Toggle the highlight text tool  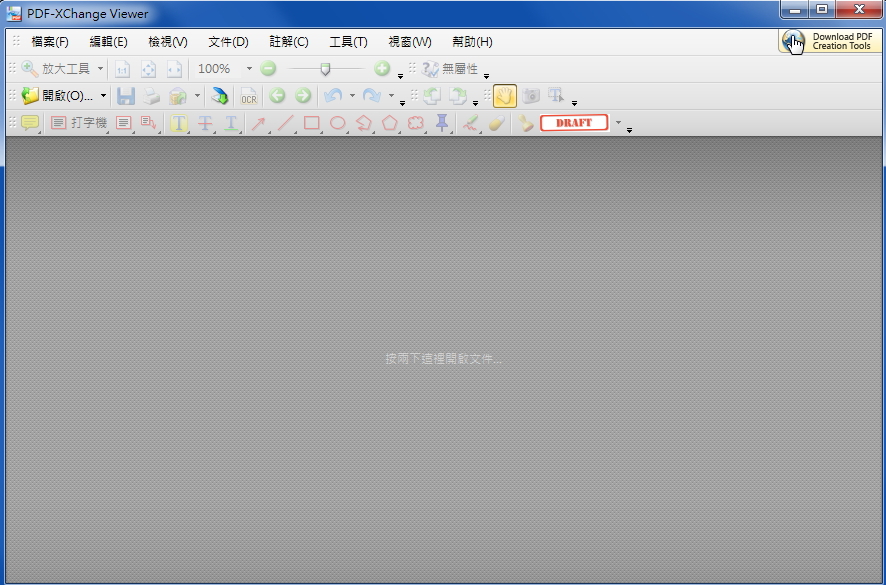coord(179,123)
